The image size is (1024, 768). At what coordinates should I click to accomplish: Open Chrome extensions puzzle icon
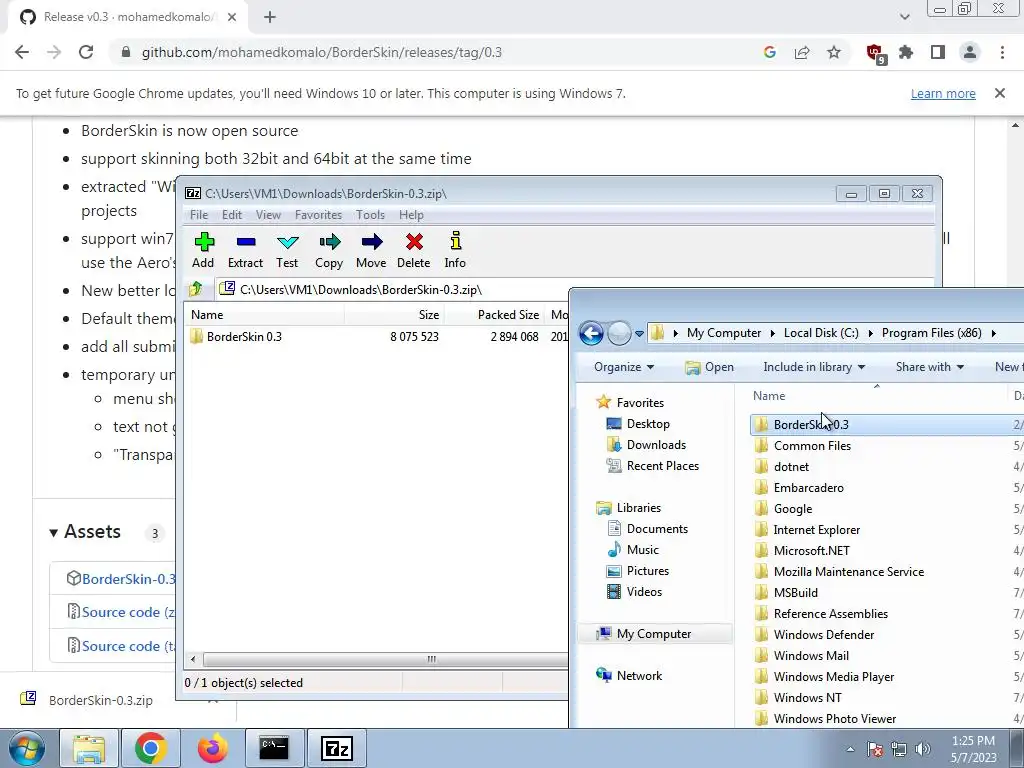[x=906, y=52]
